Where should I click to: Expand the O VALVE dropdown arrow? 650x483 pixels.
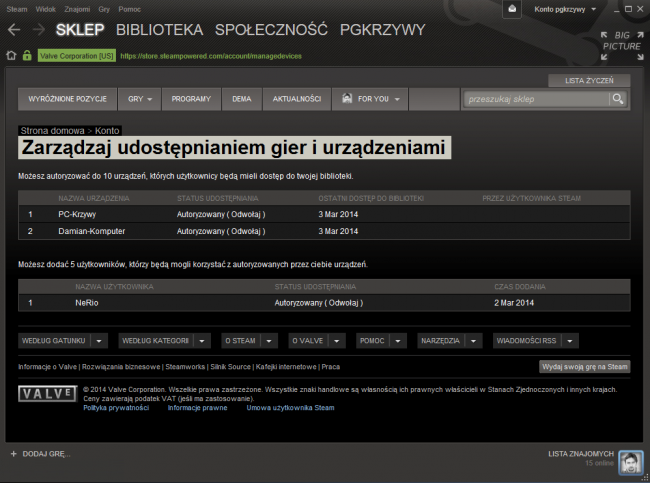[x=337, y=341]
